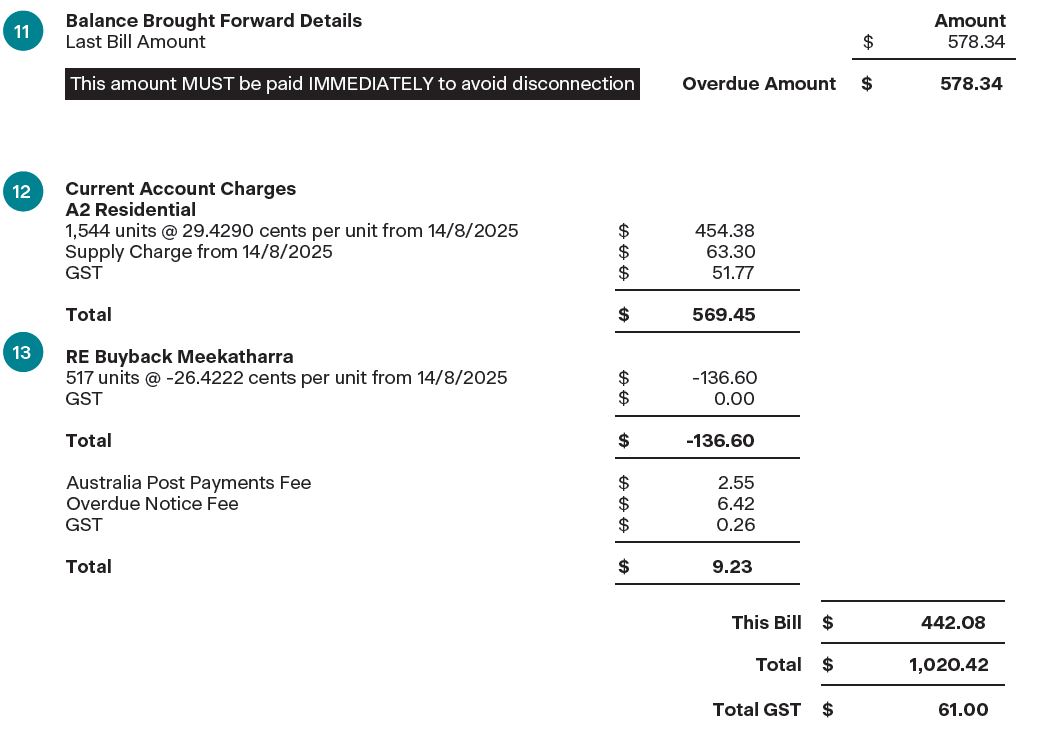Select the RE Buyback Meekatharra heading
The image size is (1041, 729).
[x=179, y=357]
